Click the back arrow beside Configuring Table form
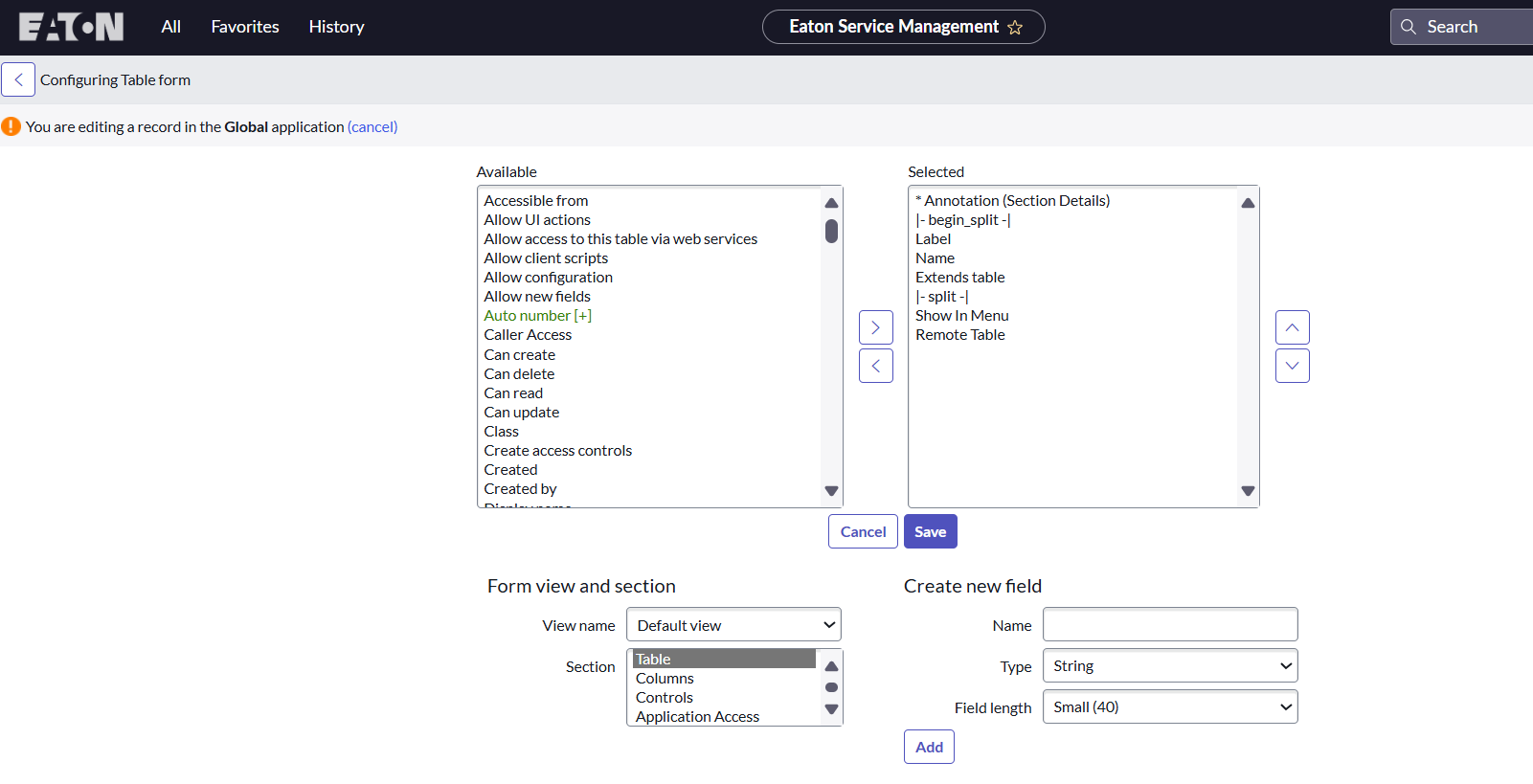 (x=18, y=79)
